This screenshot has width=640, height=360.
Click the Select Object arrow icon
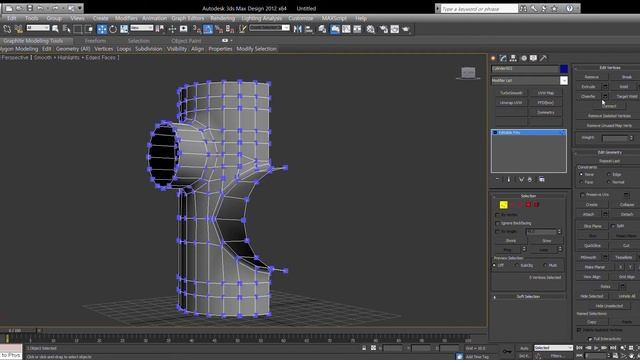(x=56, y=29)
